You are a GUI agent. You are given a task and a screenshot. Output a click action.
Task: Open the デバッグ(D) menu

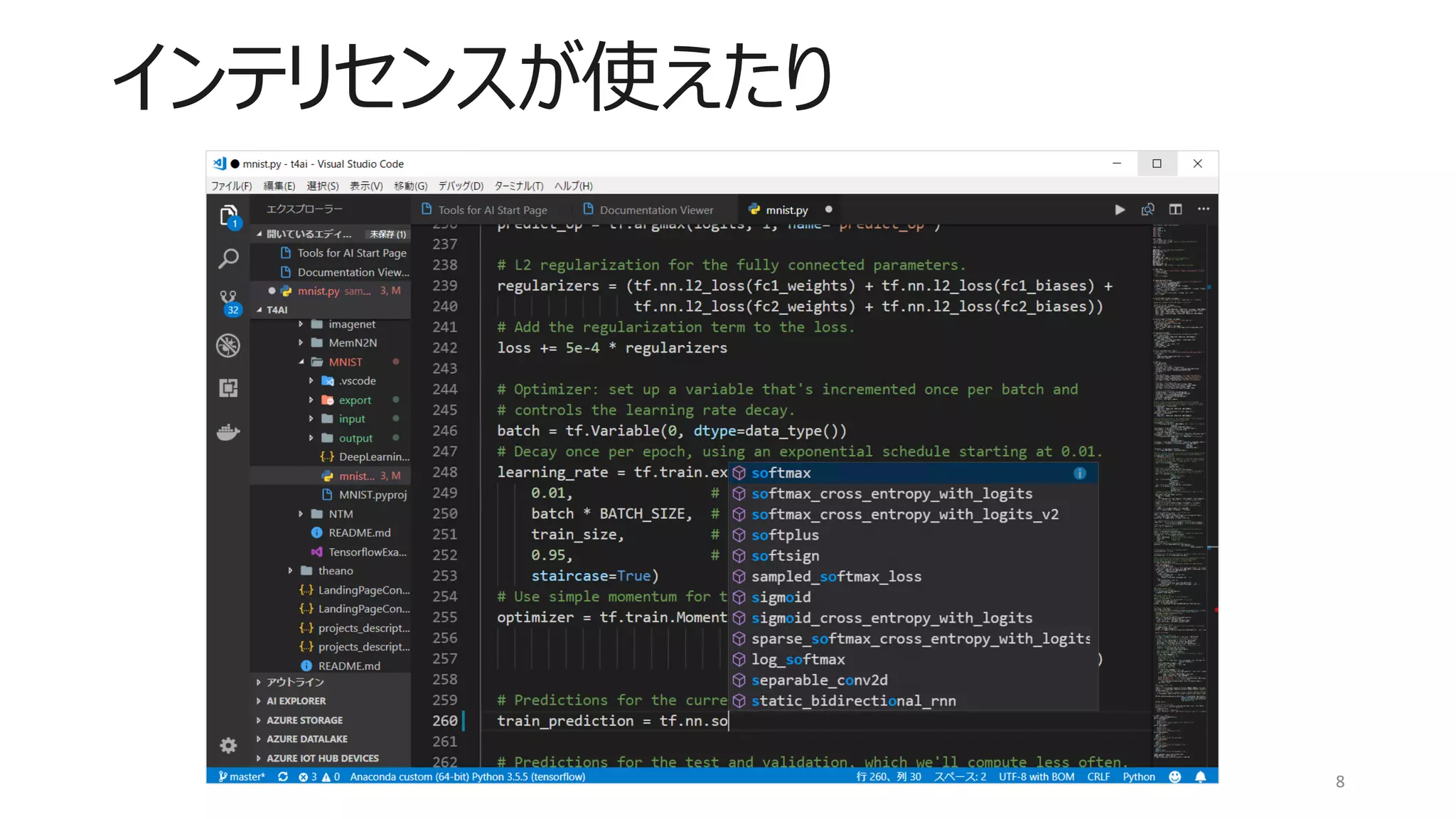pyautogui.click(x=461, y=186)
